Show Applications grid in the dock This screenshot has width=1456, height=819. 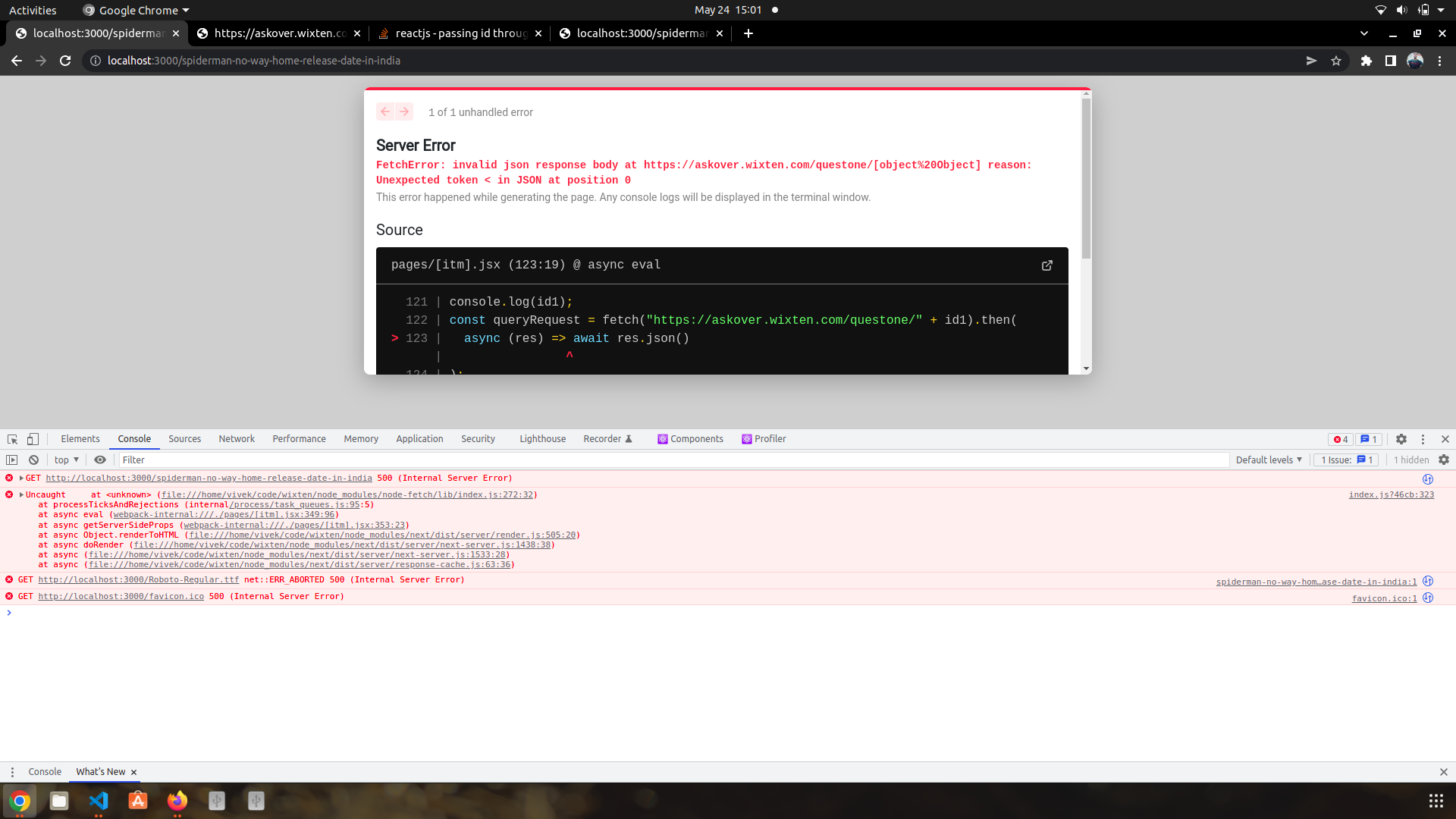tap(1436, 801)
